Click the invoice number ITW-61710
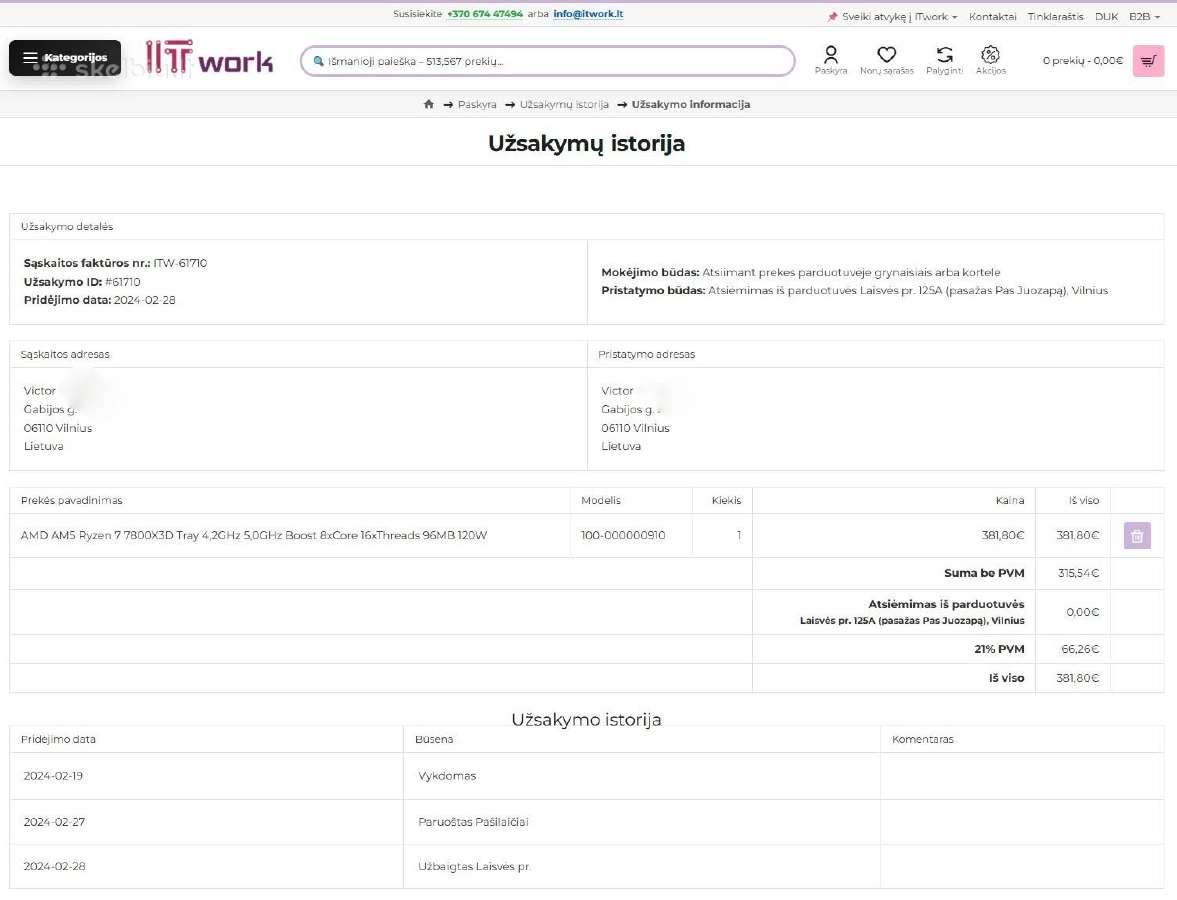Image resolution: width=1177 pixels, height=900 pixels. [180, 263]
